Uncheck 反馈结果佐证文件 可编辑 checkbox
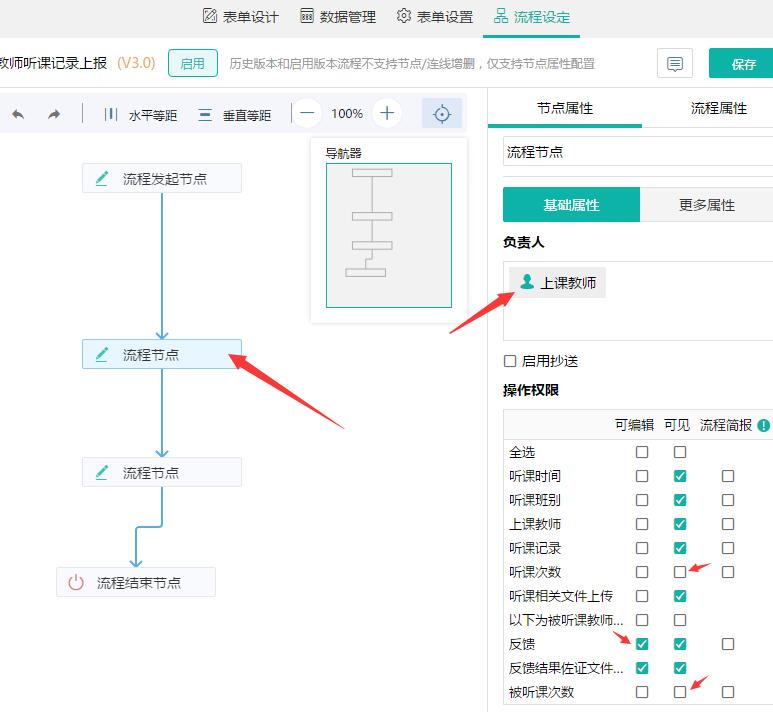Screen dimensions: 773x712 click(642, 668)
